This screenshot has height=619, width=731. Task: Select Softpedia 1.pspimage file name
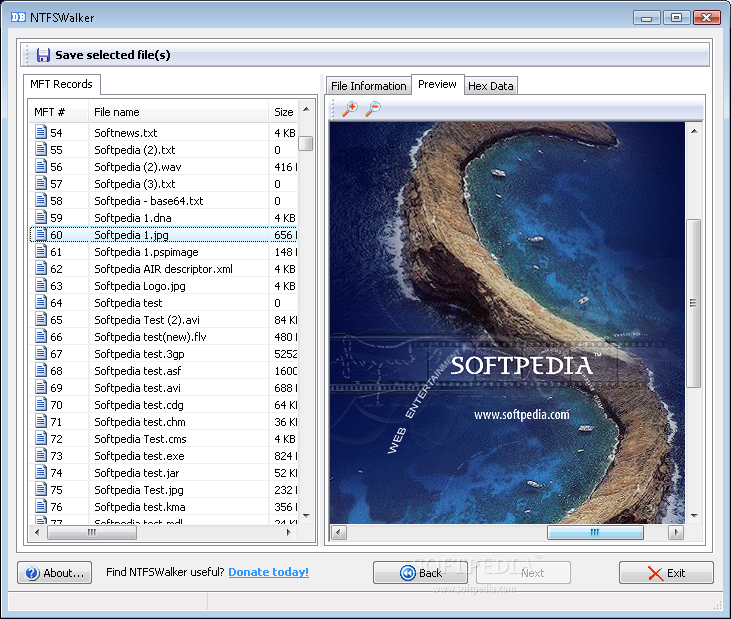tap(146, 252)
